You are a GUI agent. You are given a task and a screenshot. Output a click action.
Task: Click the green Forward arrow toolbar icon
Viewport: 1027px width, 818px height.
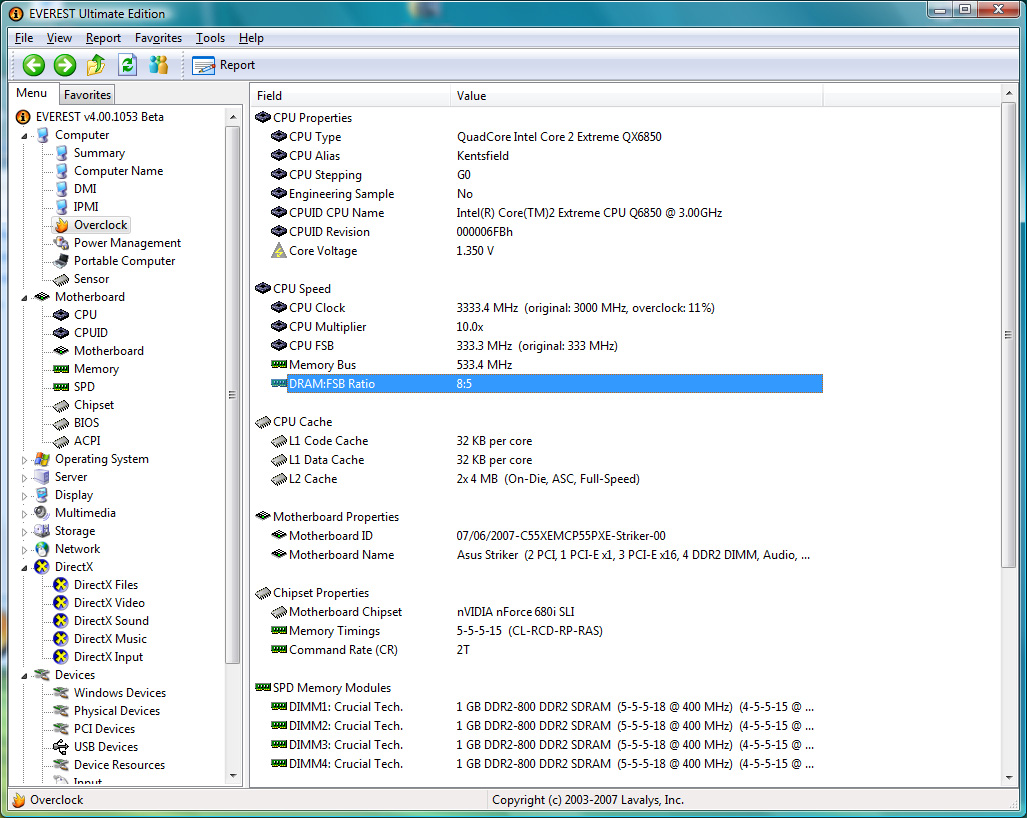click(x=65, y=65)
